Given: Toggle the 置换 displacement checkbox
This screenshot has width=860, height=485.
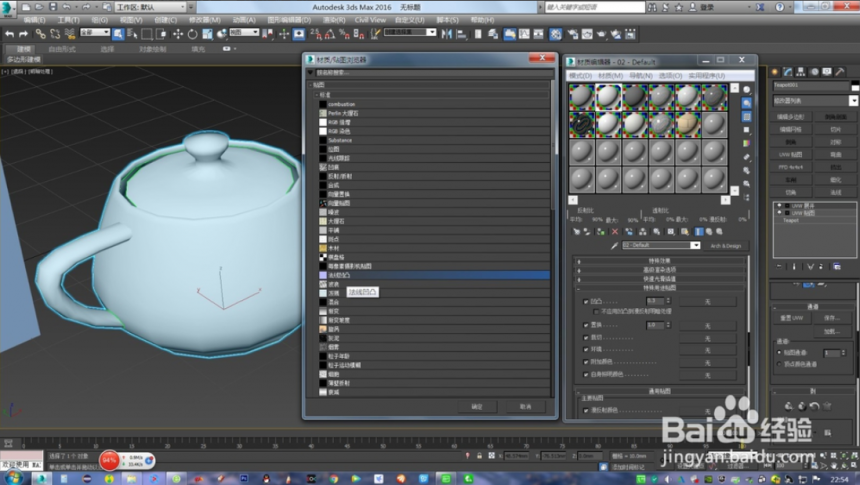Looking at the screenshot, I should (x=585, y=325).
